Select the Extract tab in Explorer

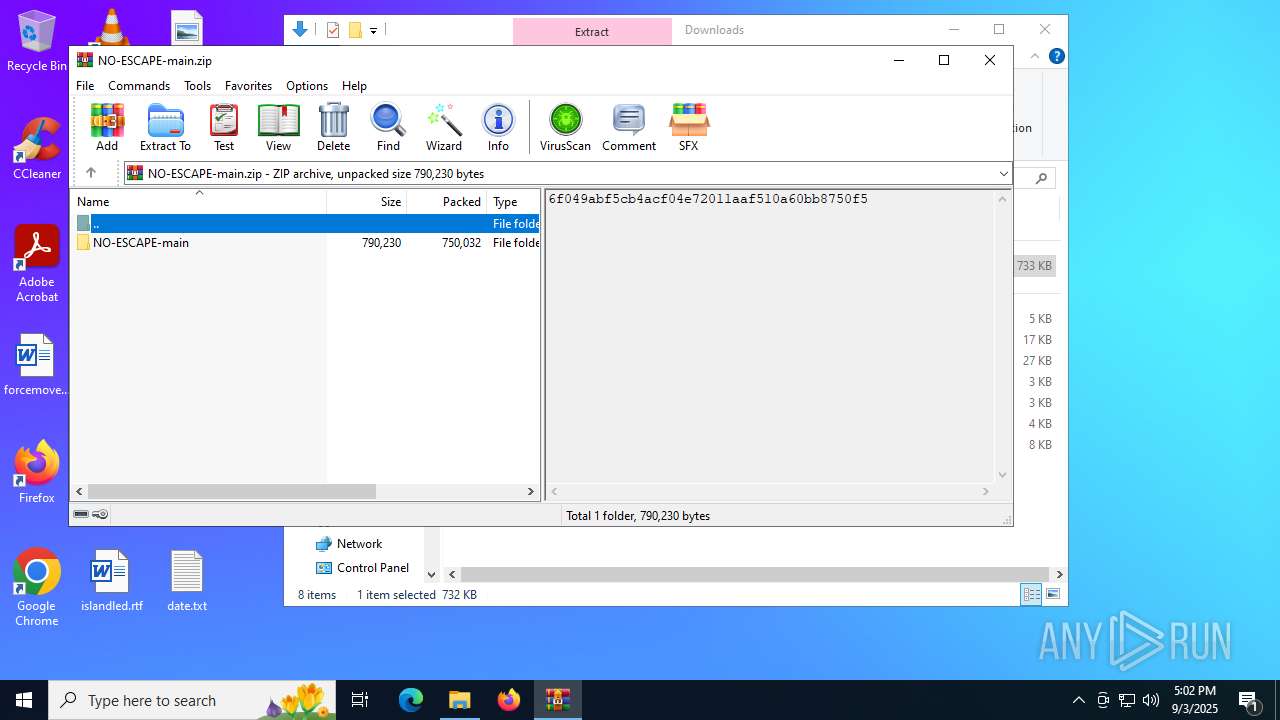[592, 31]
